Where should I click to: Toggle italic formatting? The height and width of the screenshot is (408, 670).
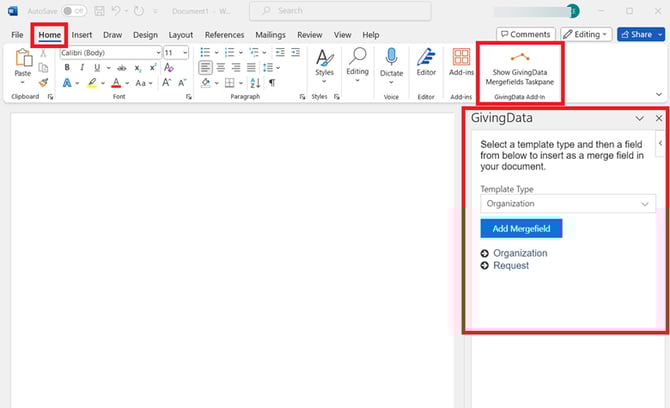tap(81, 68)
